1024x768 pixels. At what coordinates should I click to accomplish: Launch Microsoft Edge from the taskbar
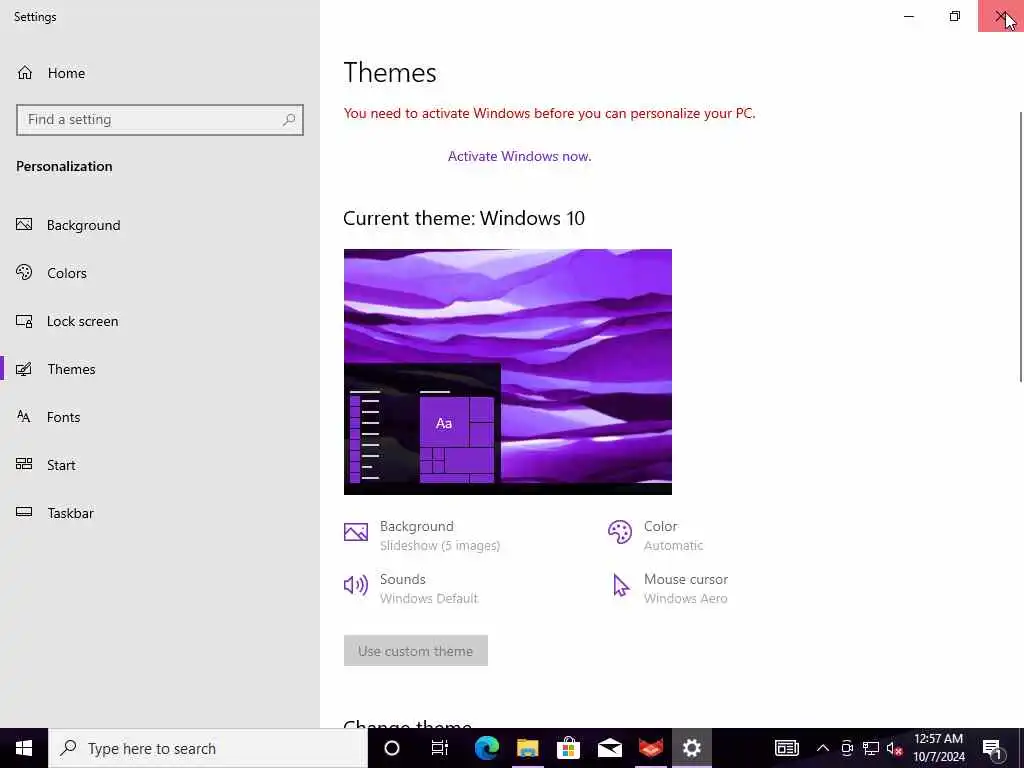tap(487, 748)
